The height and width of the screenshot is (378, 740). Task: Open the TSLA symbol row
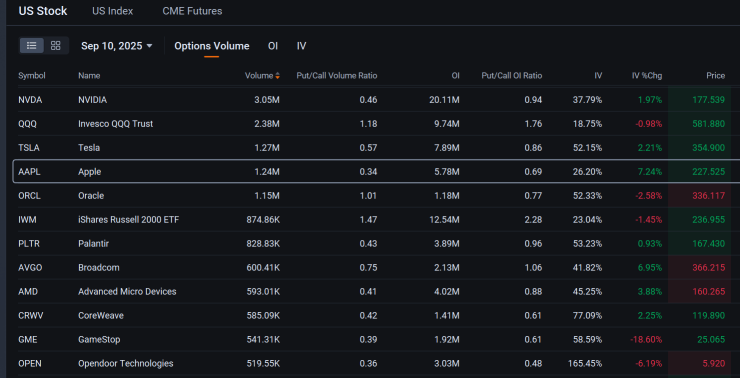pos(29,148)
